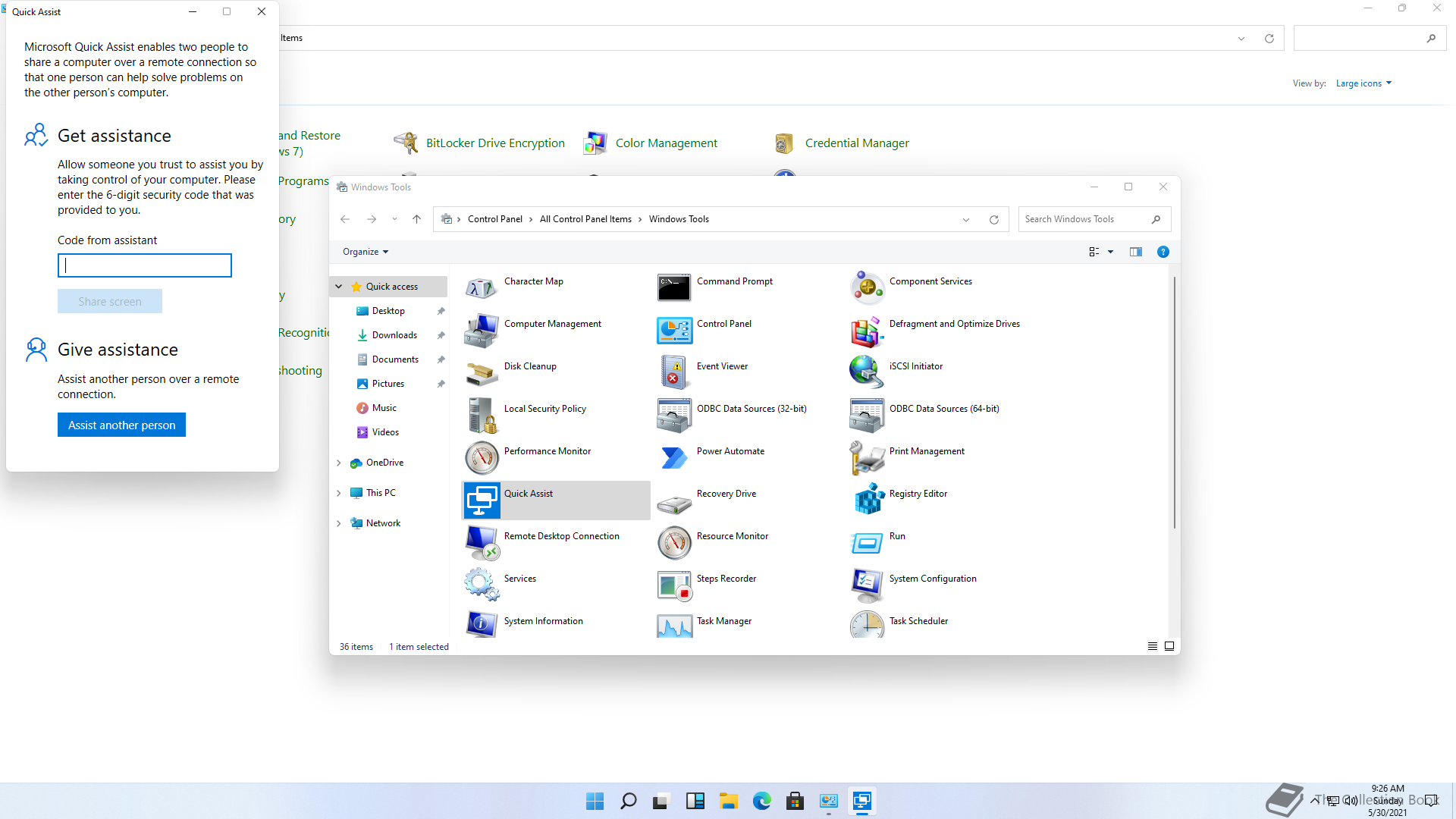Screen dimensions: 1456x819
Task: Switch to details view in status bar
Action: (1152, 646)
